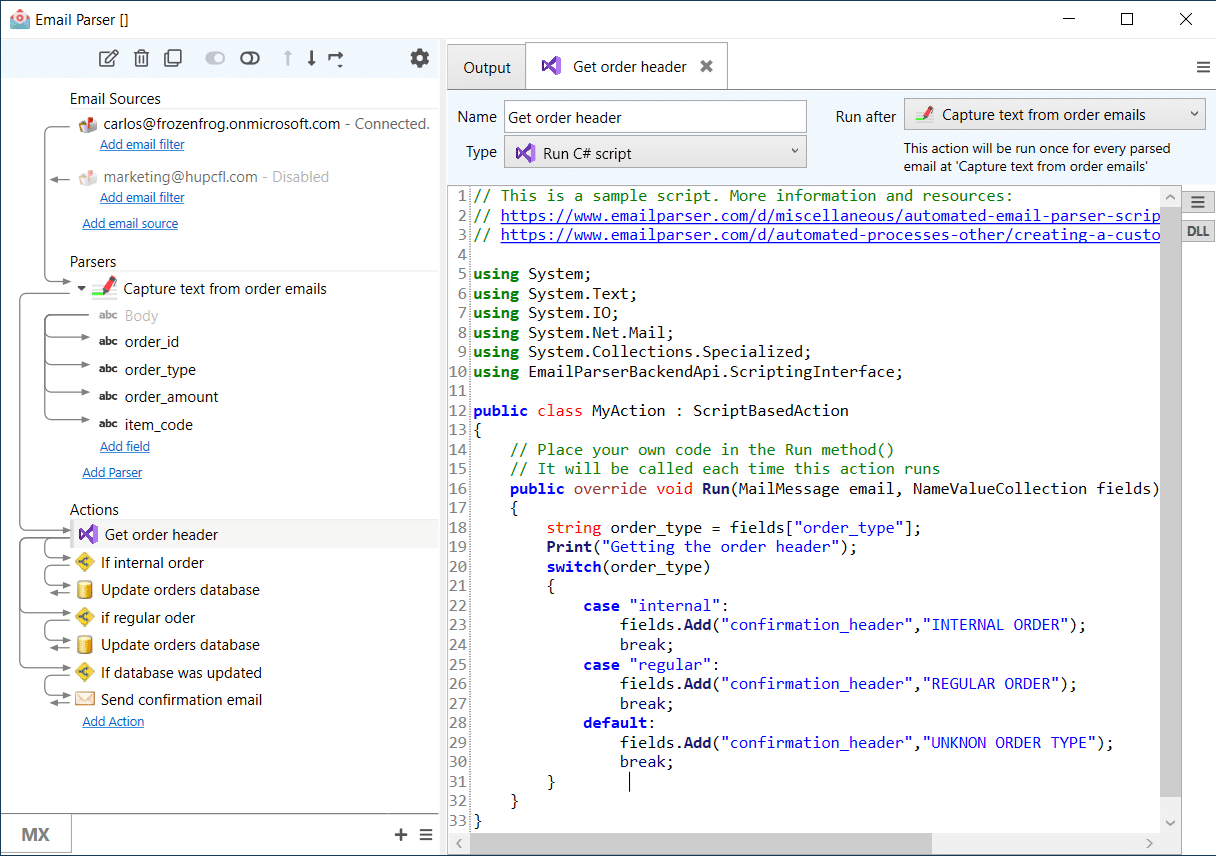The height and width of the screenshot is (856, 1216).
Task: Open the Type dropdown showing Run C# script
Action: click(655, 153)
